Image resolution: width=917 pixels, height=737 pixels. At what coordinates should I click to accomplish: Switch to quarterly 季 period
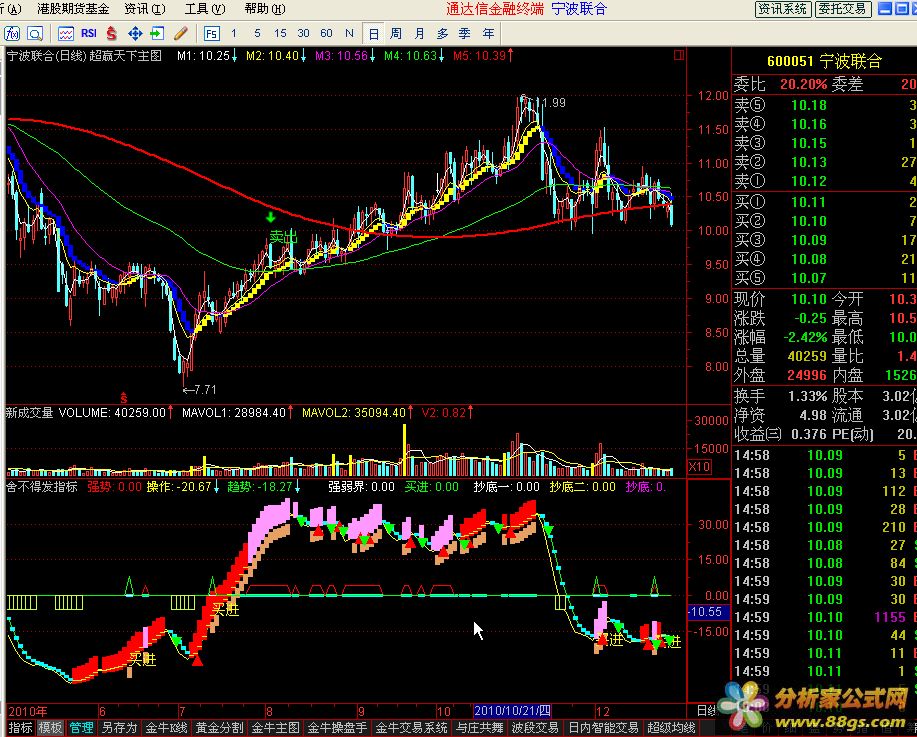pos(465,33)
